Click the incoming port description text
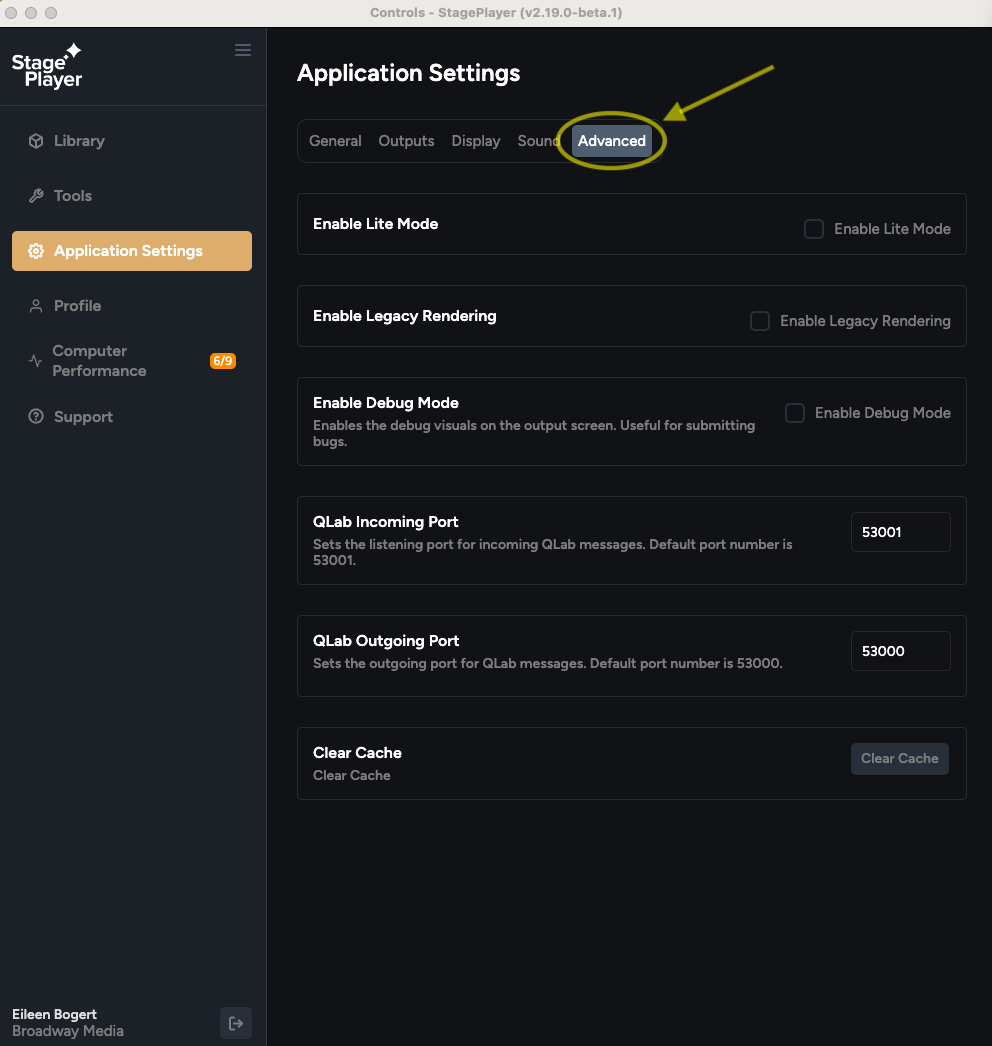This screenshot has width=992, height=1046. point(552,552)
